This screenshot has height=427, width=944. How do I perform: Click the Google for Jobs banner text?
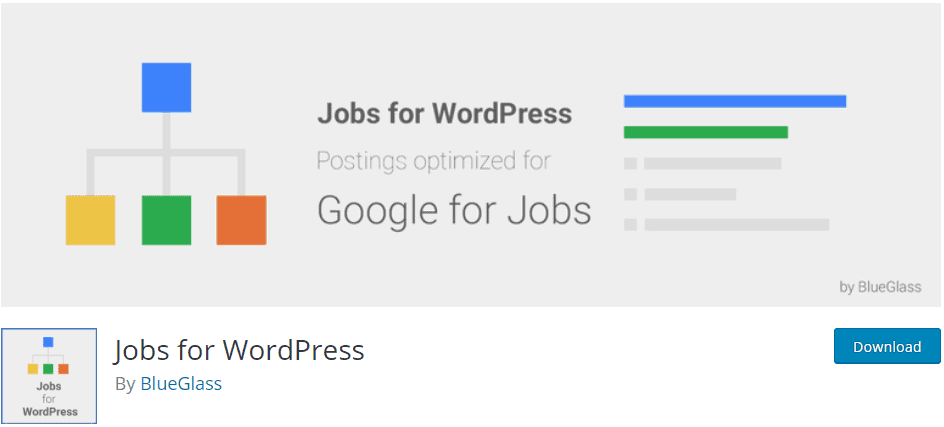454,211
